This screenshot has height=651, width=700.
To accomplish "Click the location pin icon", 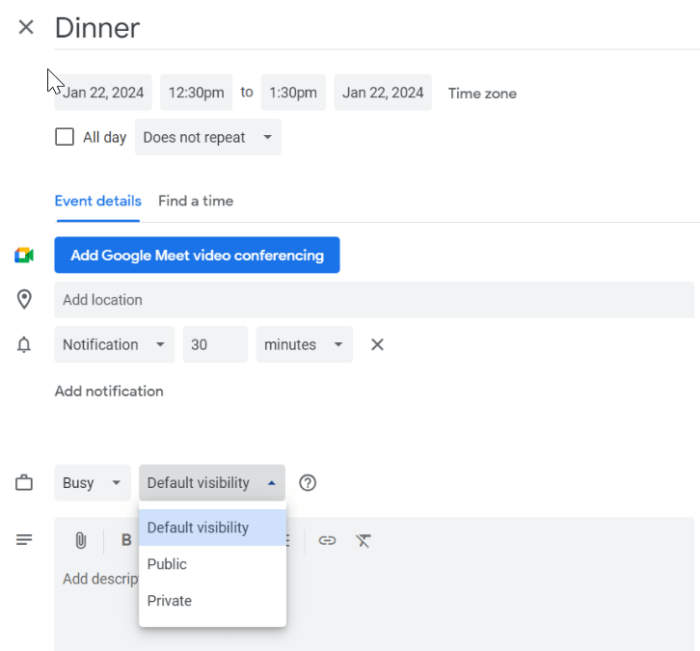I will tap(24, 299).
